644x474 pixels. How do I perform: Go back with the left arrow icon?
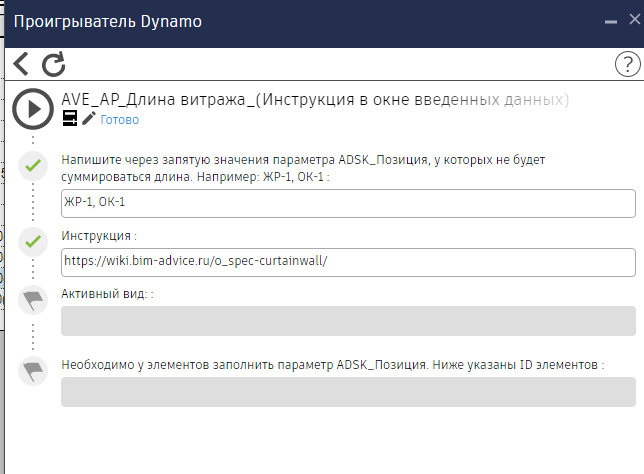[21, 64]
